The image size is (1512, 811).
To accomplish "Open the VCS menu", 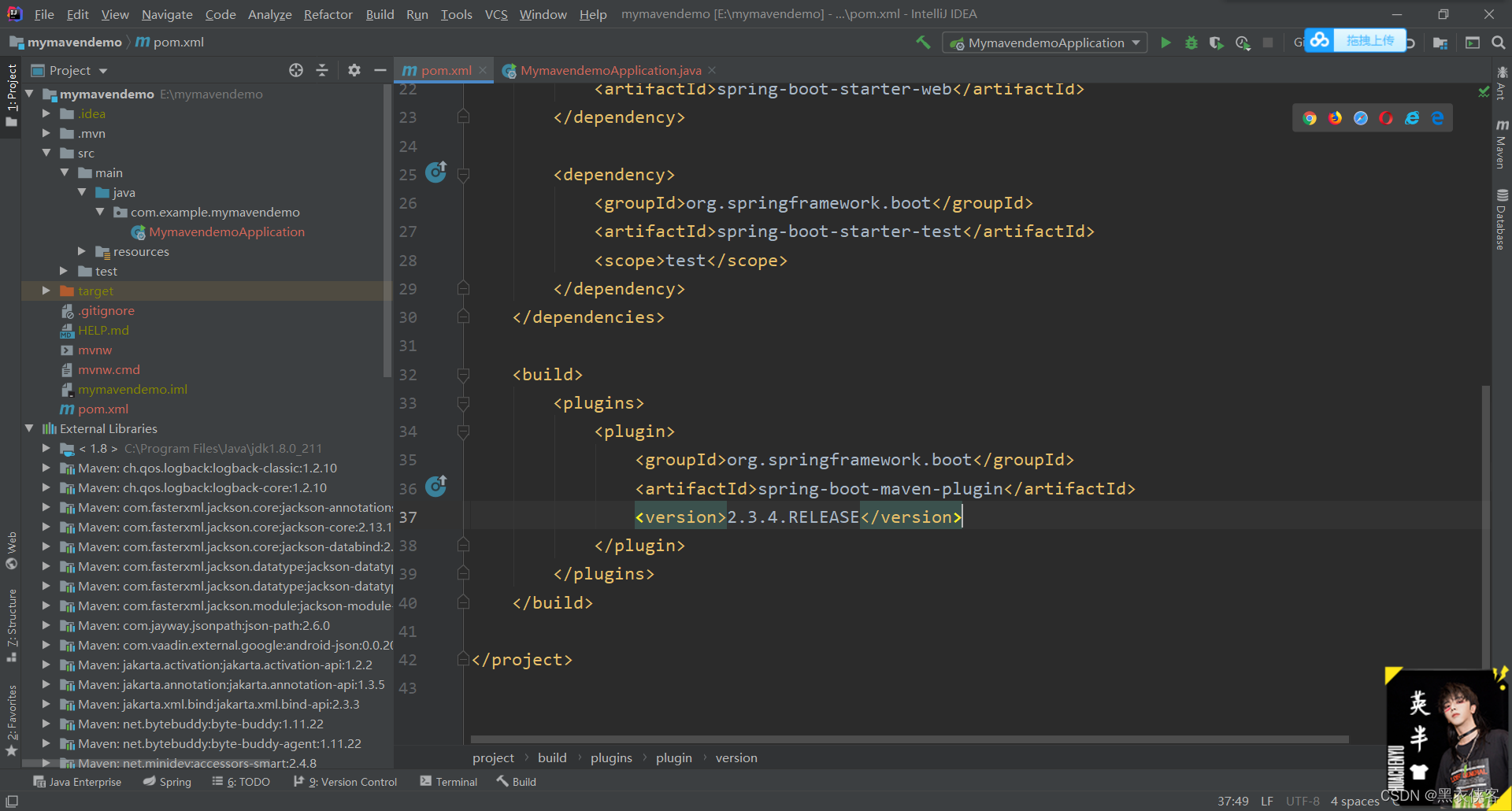I will pos(496,14).
